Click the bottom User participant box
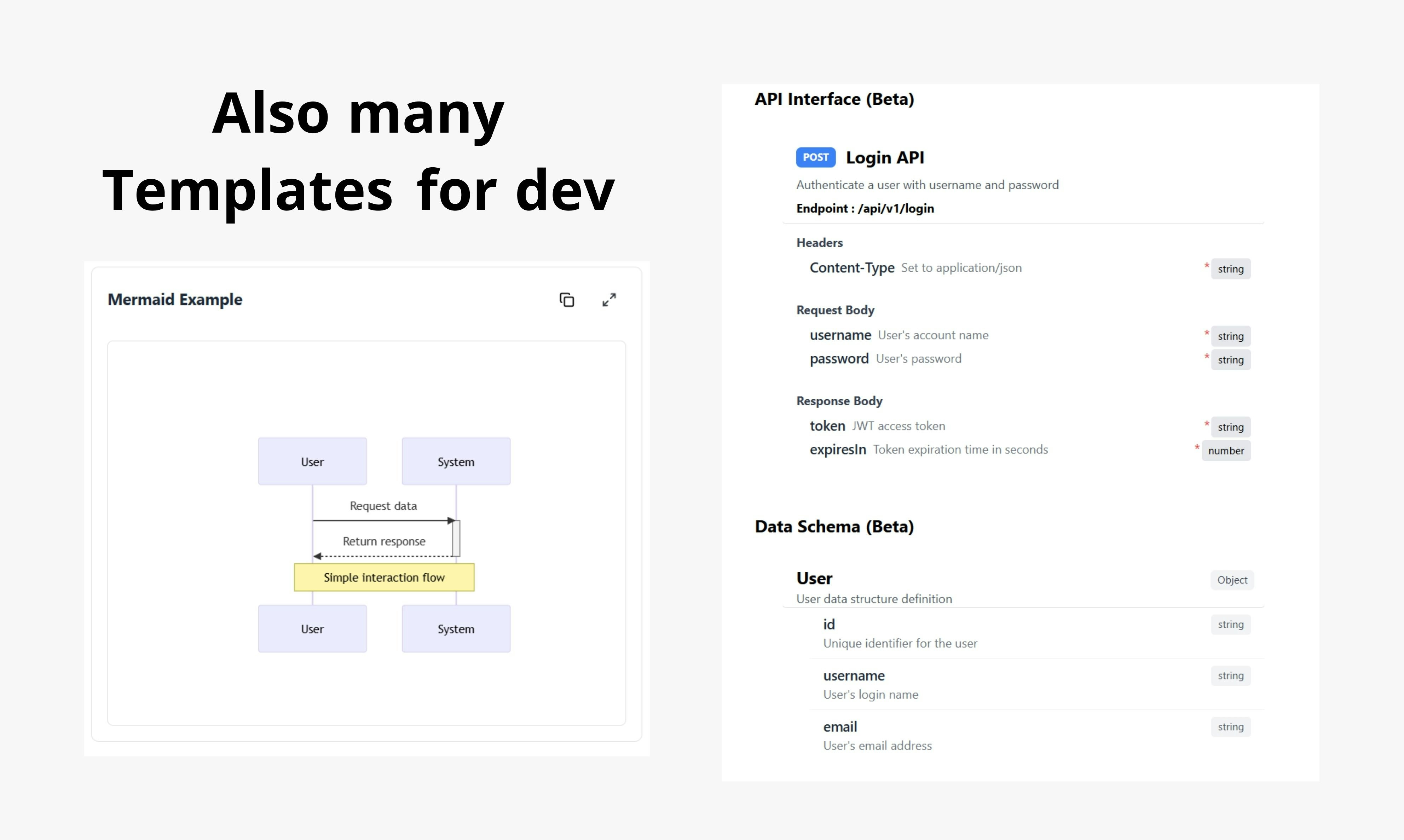 (312, 629)
